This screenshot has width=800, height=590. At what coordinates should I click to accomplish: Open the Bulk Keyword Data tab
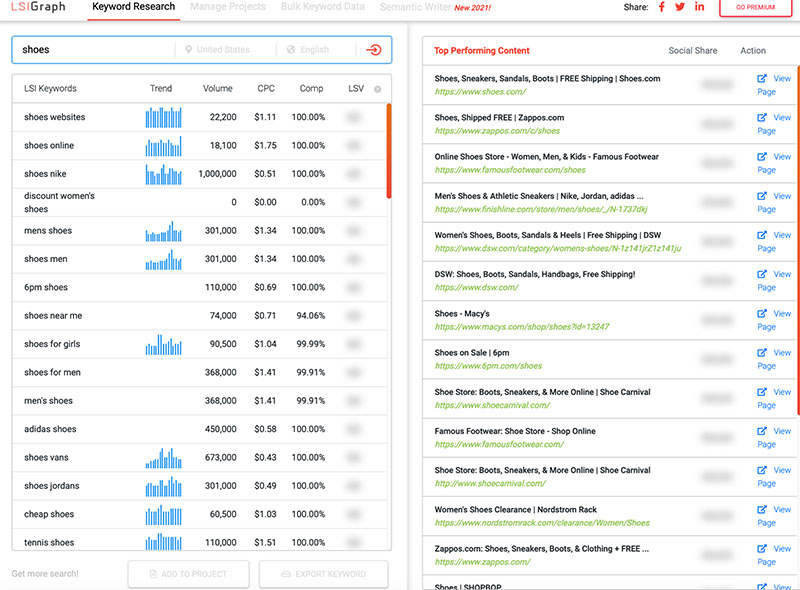[322, 7]
